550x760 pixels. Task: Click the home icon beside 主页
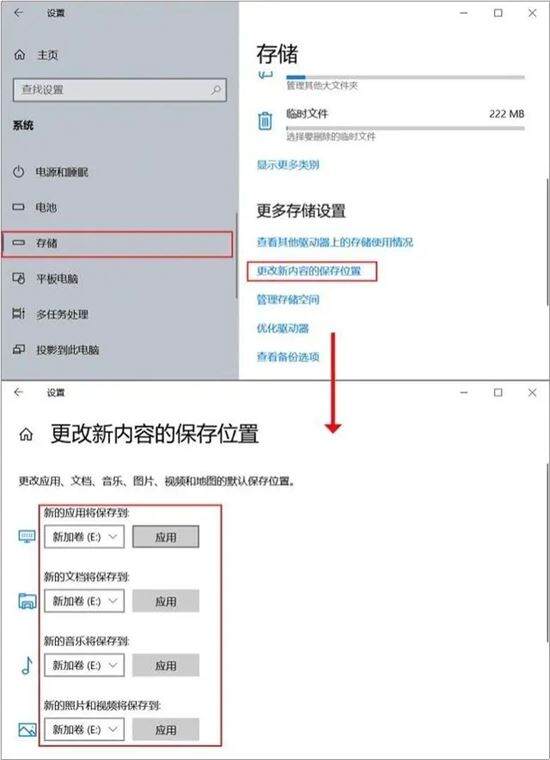tap(19, 55)
